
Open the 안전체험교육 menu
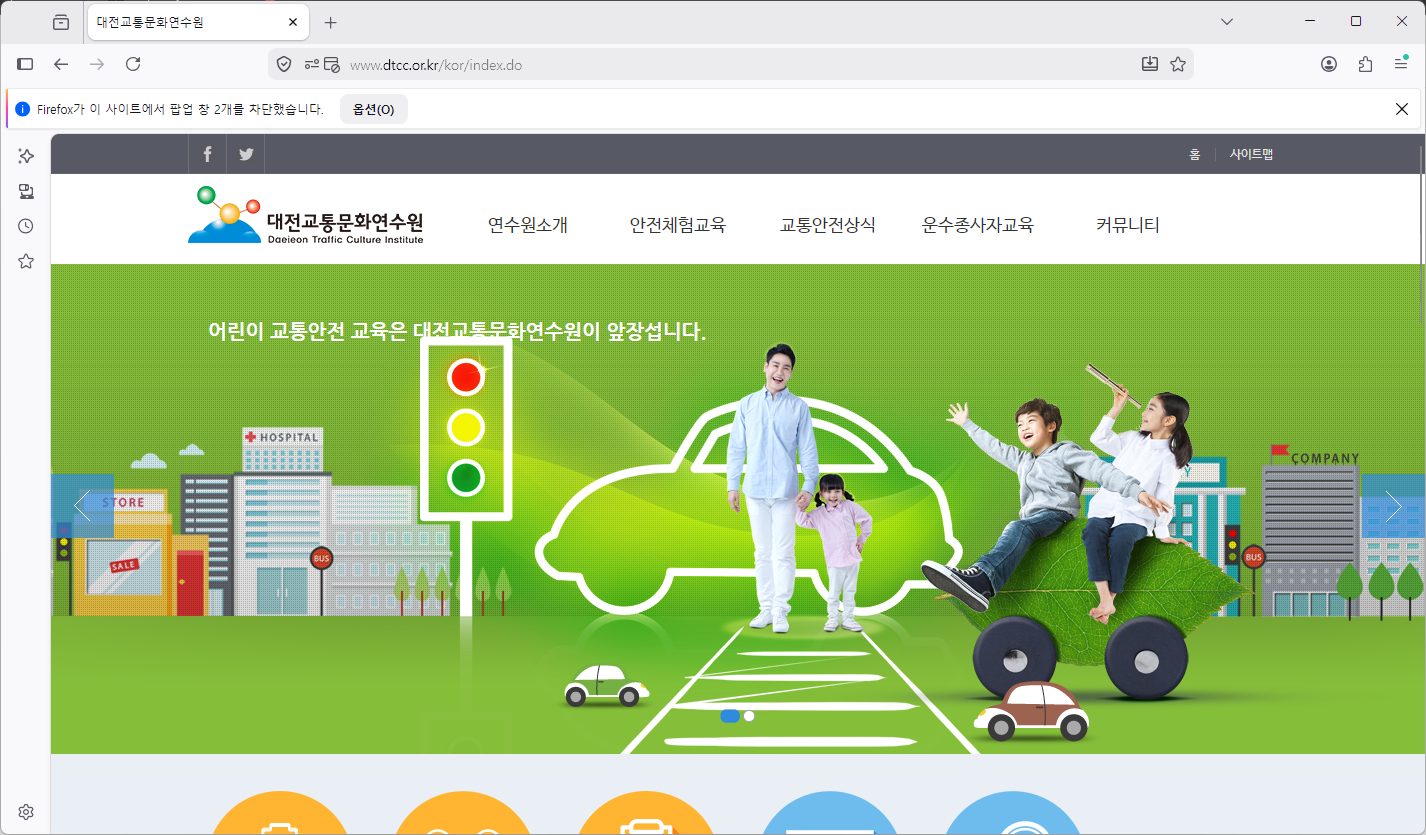click(x=677, y=226)
